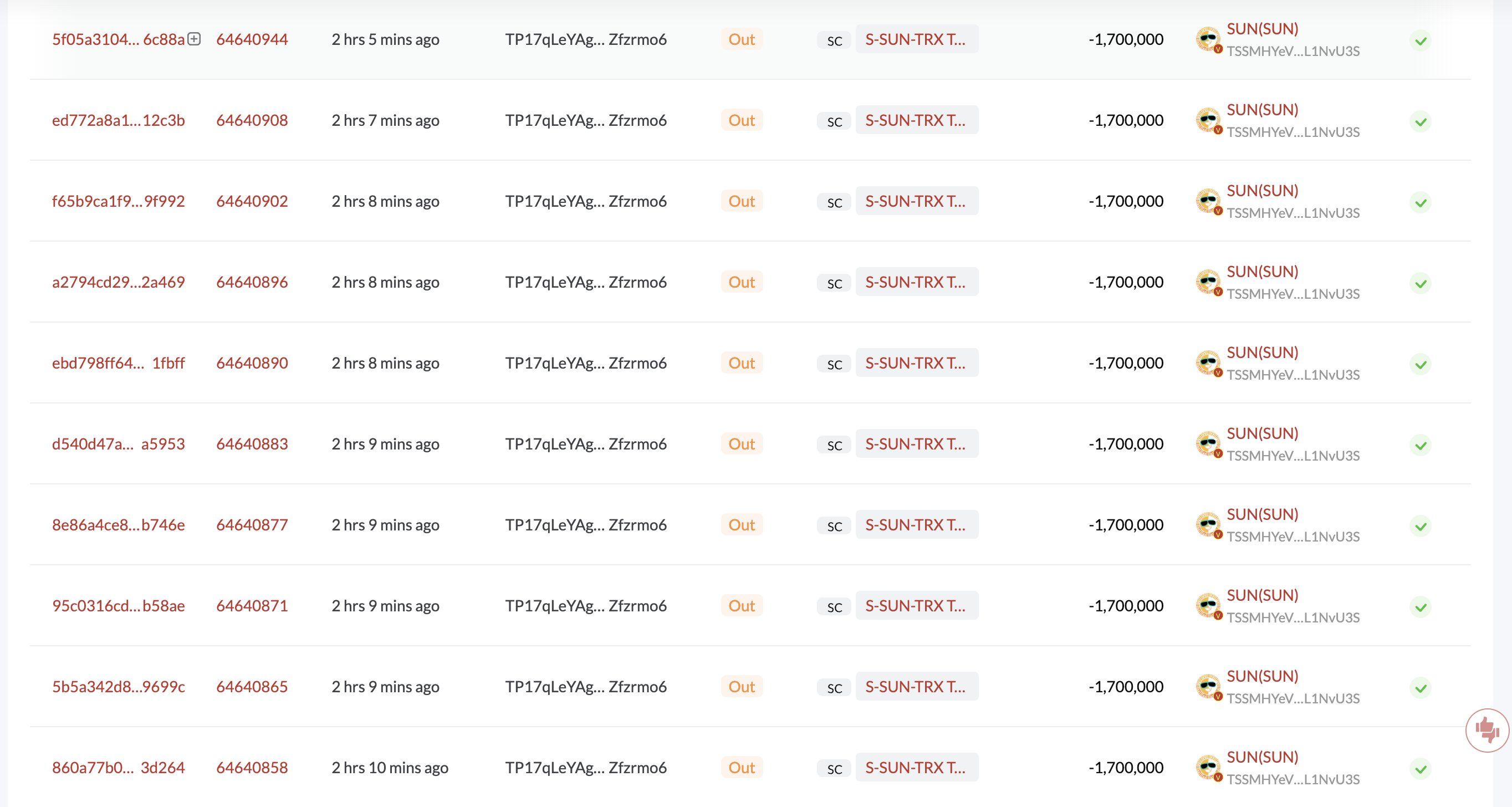The width and height of the screenshot is (1512, 807).
Task: Open transaction hash ed772a8a1...12c3b
Action: click(x=119, y=120)
